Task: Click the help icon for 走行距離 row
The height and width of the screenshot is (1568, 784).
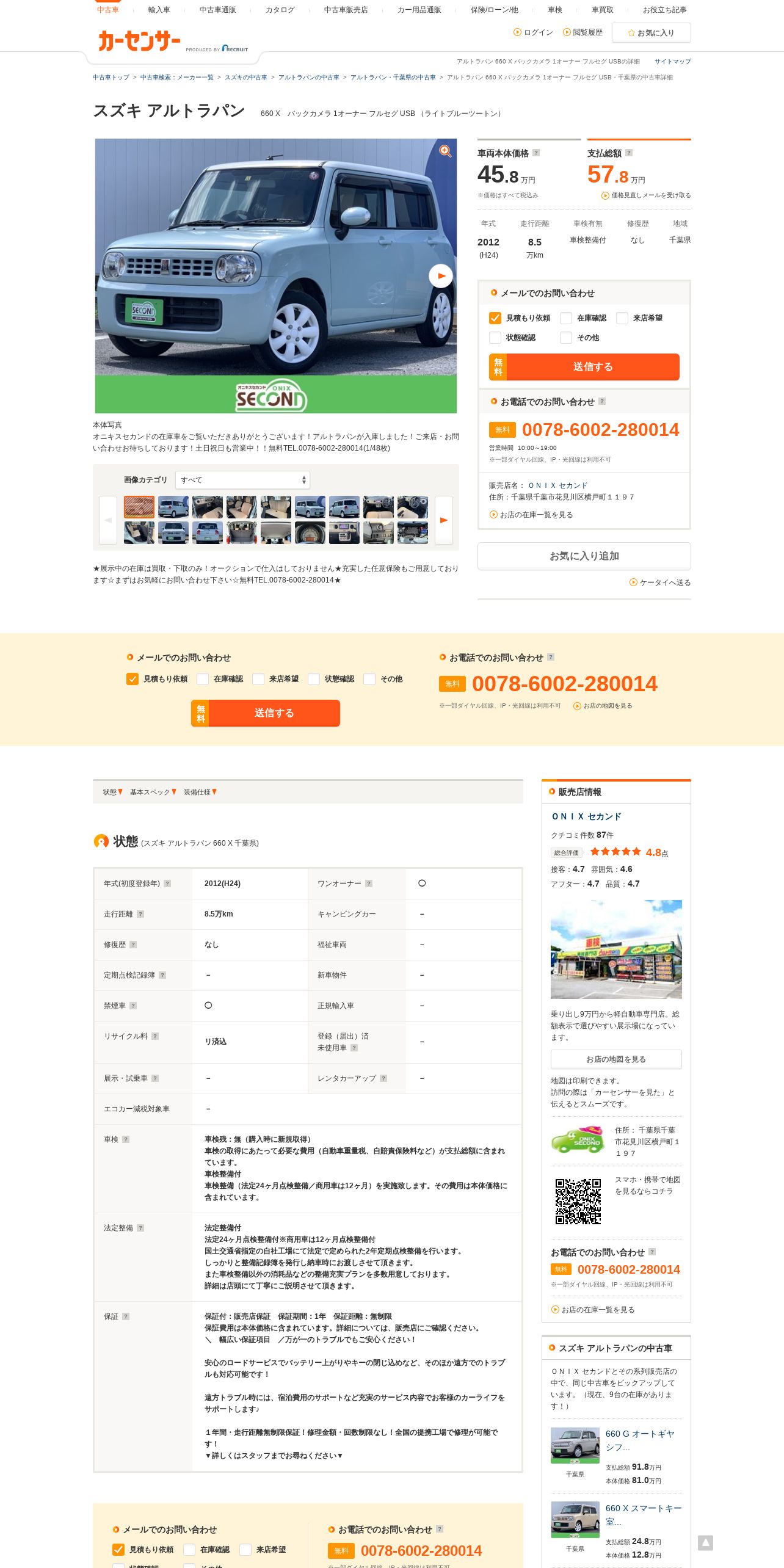Action: pyautogui.click(x=140, y=914)
